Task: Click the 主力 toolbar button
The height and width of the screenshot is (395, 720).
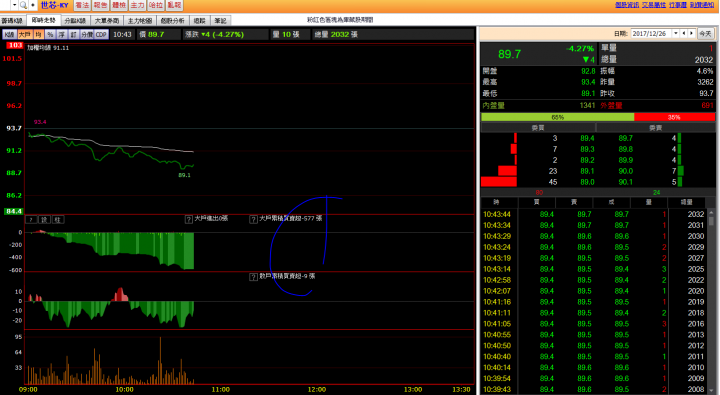Action: (137, 5)
